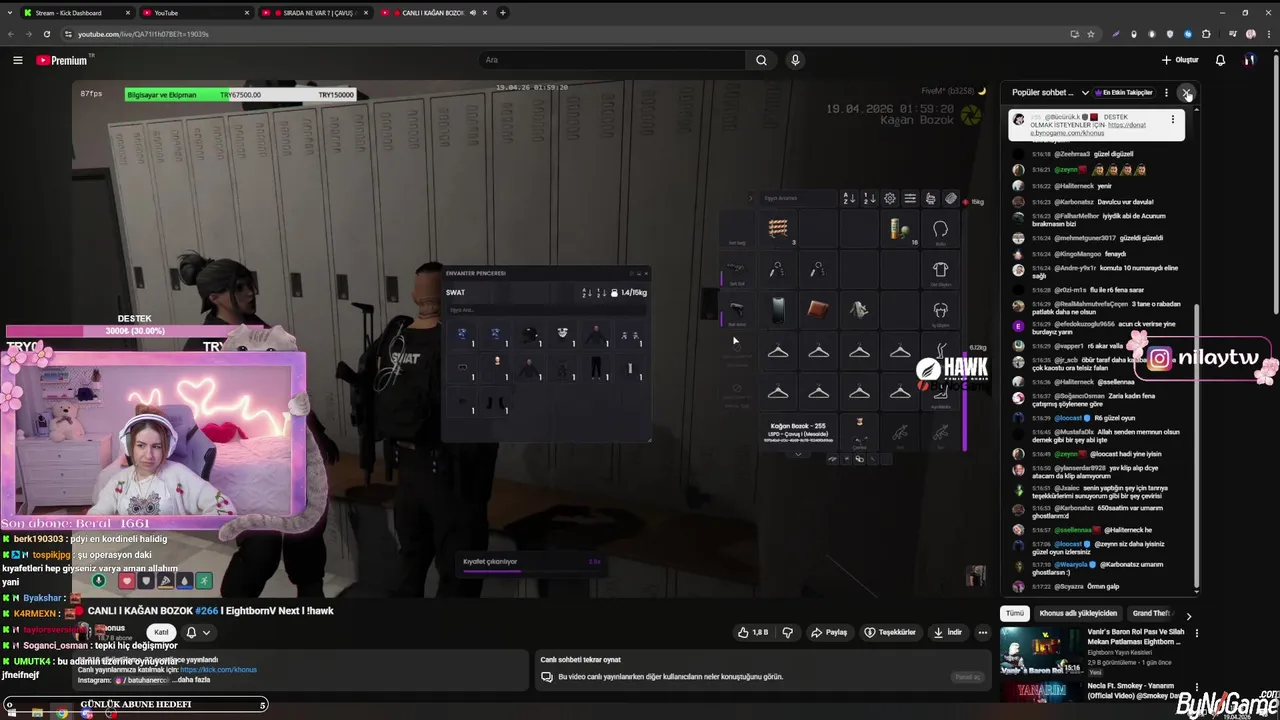Screen dimensions: 1280x720
Task: Click in the YouTube Ara search field
Action: coord(610,60)
